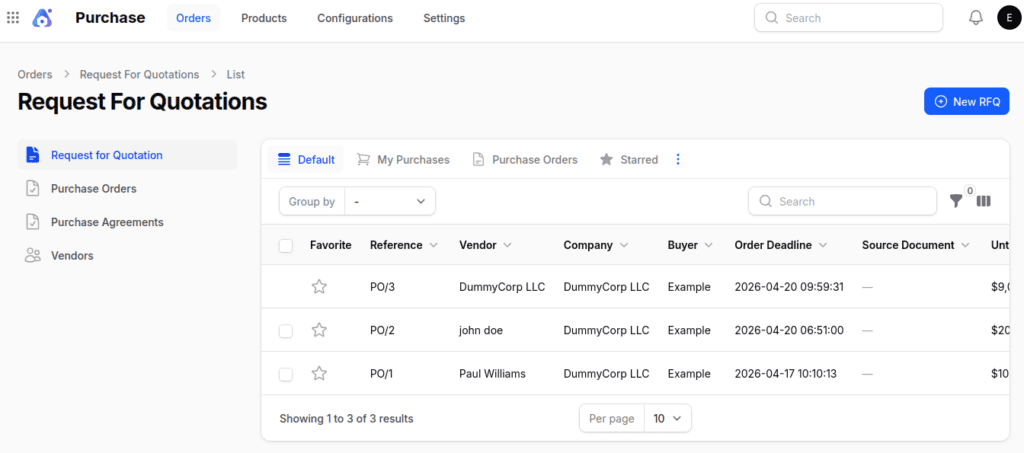1024x453 pixels.
Task: Switch to the Starred tab
Action: pos(628,159)
